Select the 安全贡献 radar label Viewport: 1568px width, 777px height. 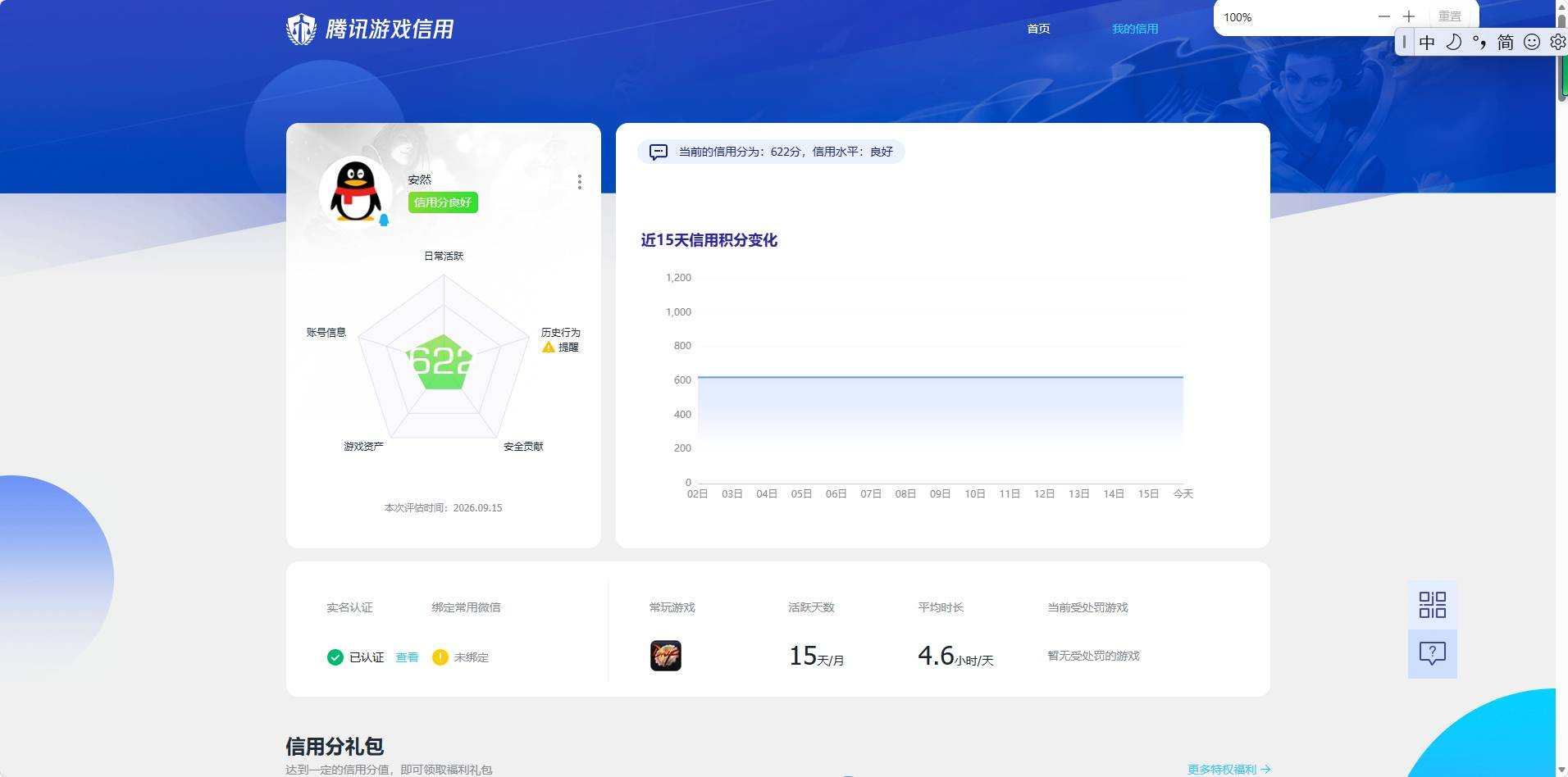(523, 446)
